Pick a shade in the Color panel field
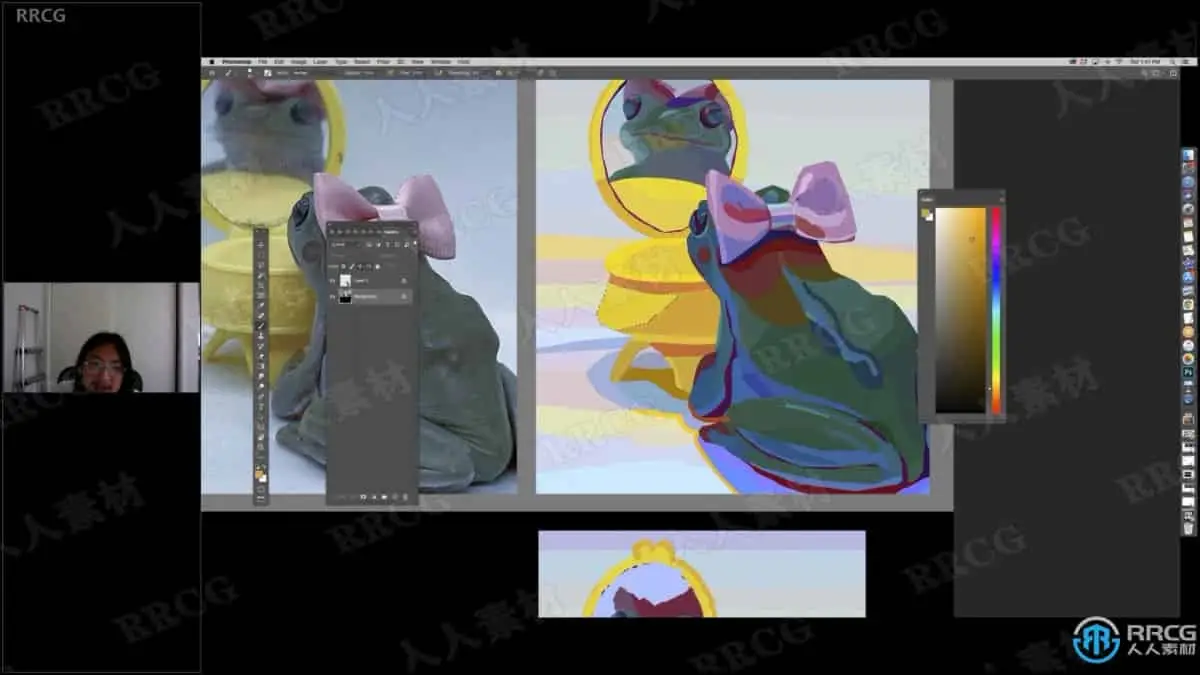 coord(960,310)
